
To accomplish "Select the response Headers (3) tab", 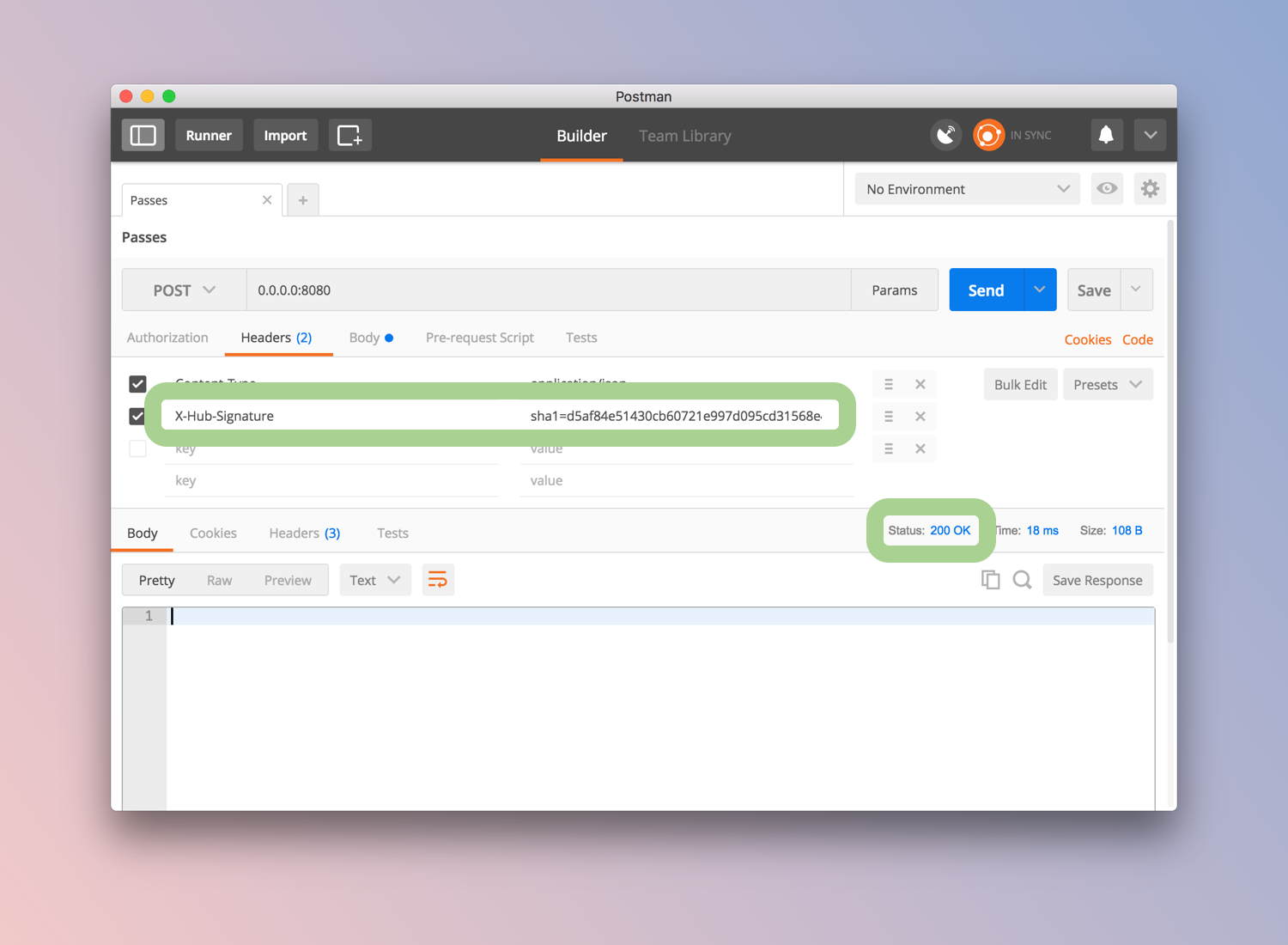I will tap(305, 533).
